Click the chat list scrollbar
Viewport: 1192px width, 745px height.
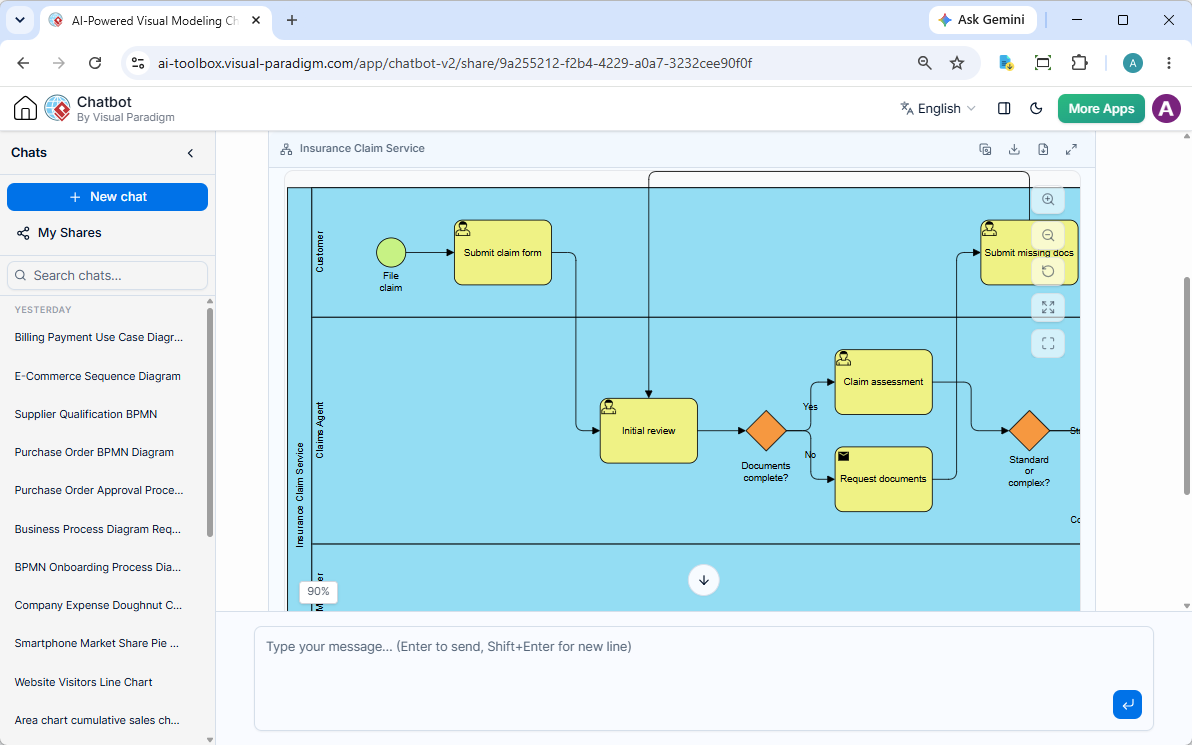(x=210, y=423)
